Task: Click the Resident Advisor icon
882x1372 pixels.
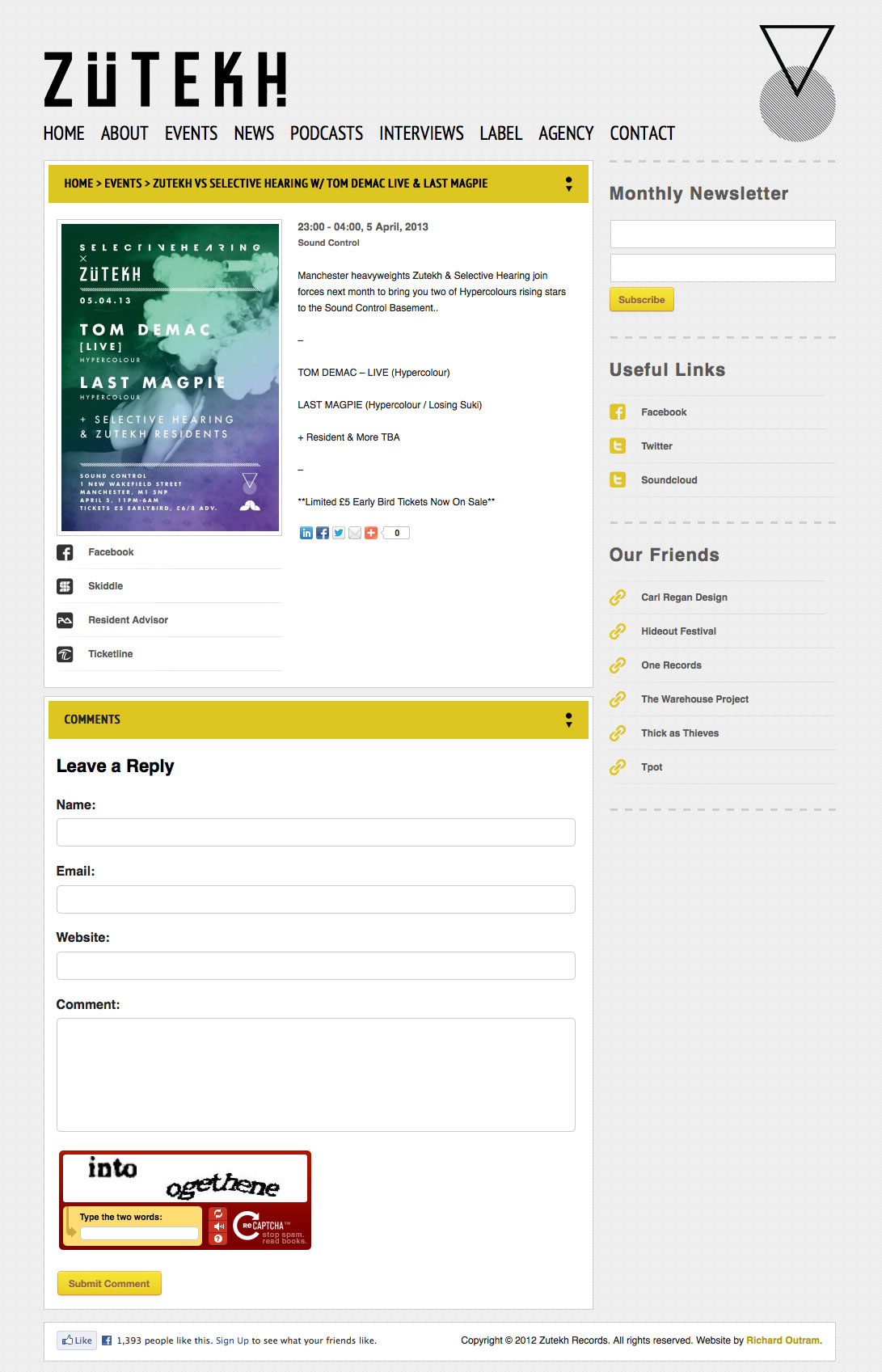Action: tap(65, 620)
